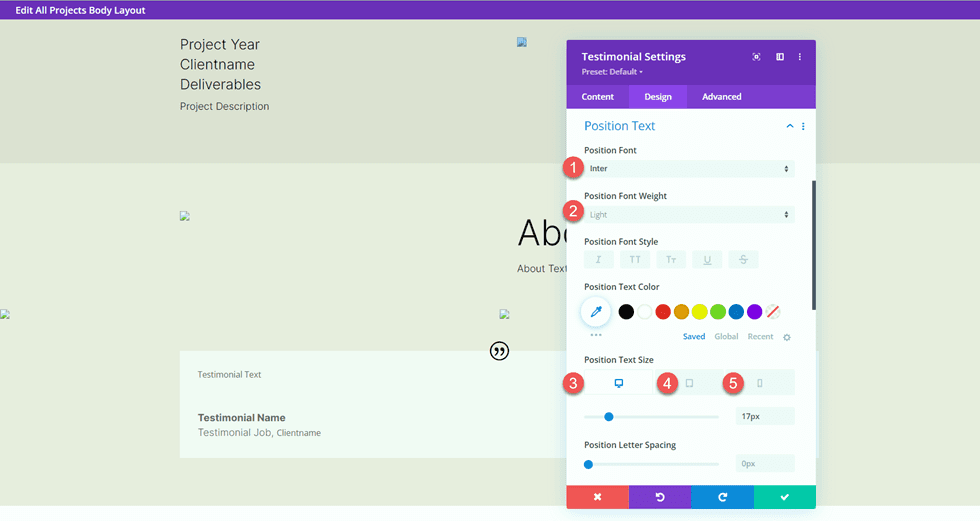Select the transparent no-color swatch
980x521 pixels.
(773, 312)
